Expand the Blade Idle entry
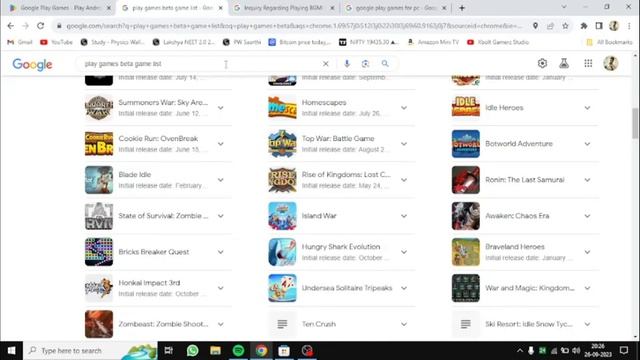This screenshot has width=640, height=360. pos(220,180)
